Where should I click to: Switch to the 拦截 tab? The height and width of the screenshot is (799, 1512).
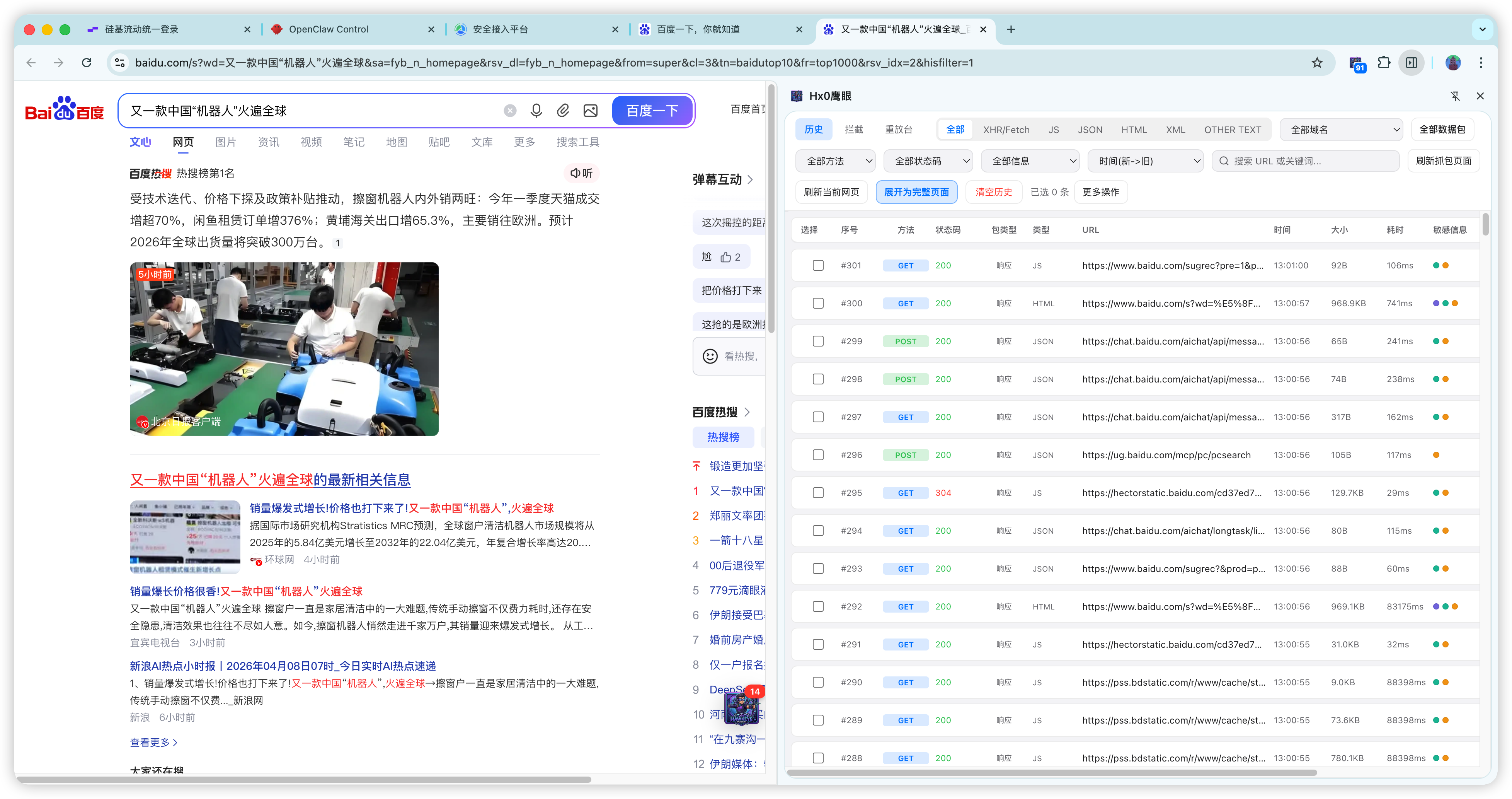pos(853,130)
